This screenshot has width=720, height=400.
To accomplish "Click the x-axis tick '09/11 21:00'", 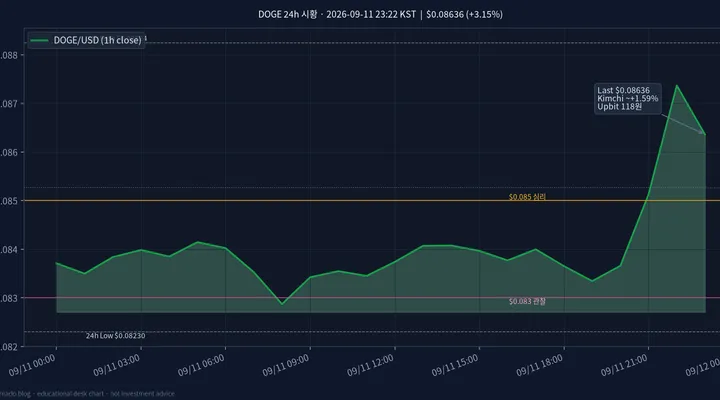I will point(624,366).
